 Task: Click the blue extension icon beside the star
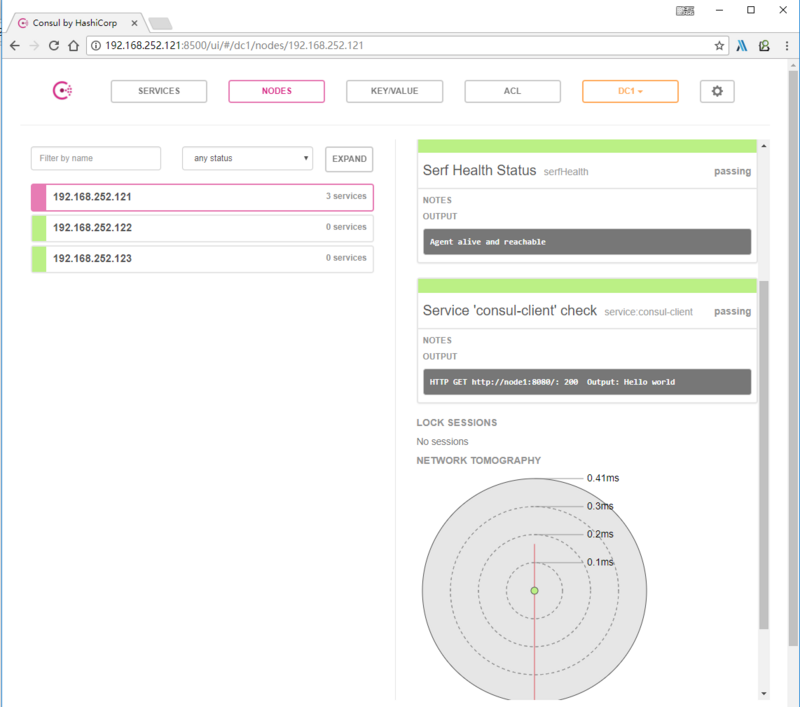(742, 45)
